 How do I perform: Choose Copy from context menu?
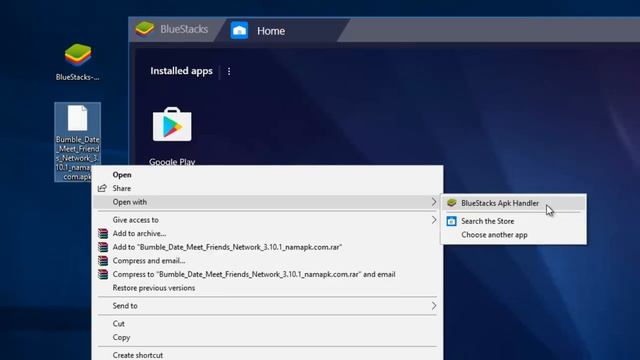click(121, 338)
